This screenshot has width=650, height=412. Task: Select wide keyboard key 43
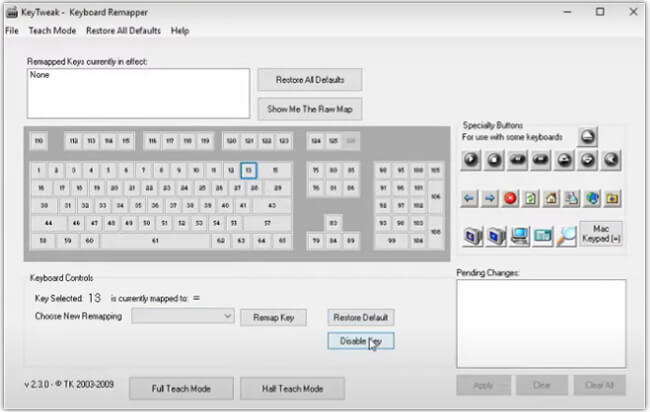pyautogui.click(x=272, y=206)
